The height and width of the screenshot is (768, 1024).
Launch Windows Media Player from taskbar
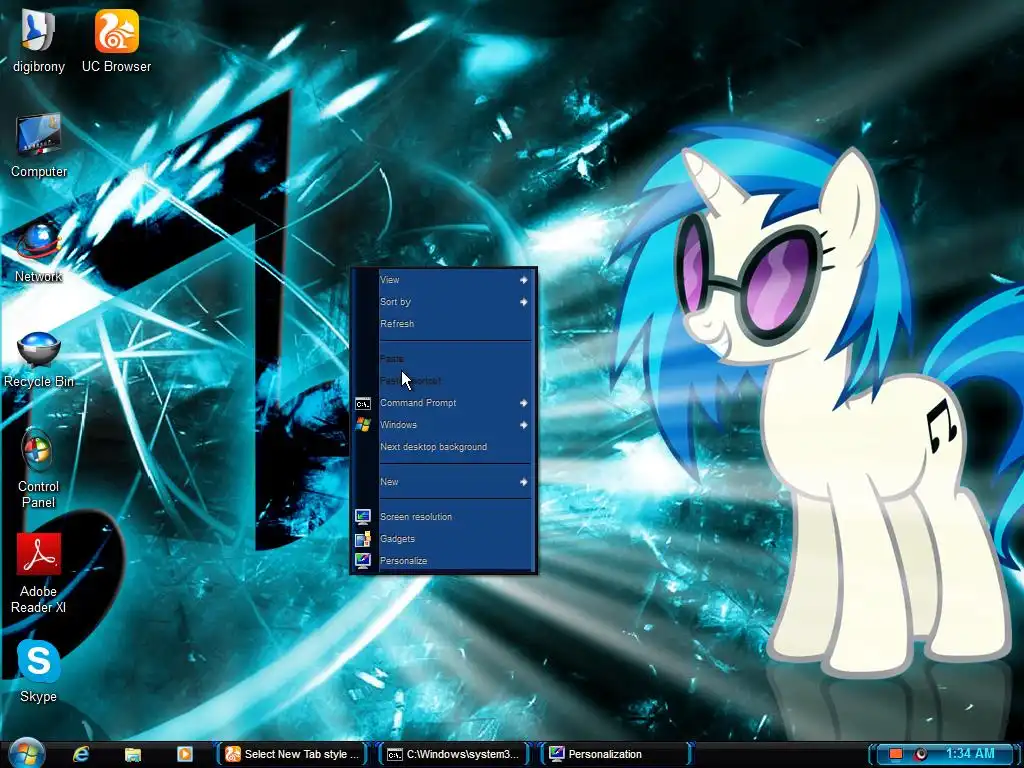185,754
